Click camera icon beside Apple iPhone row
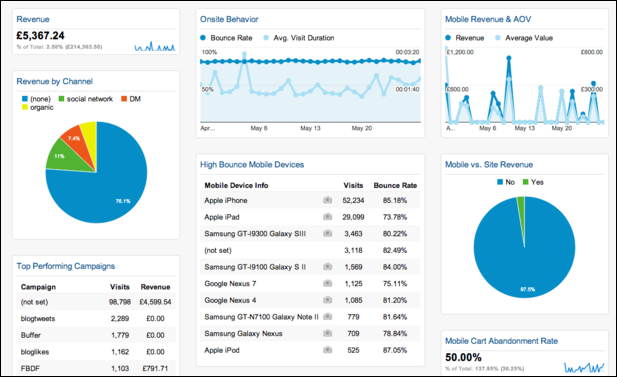The height and width of the screenshot is (377, 617). click(327, 200)
